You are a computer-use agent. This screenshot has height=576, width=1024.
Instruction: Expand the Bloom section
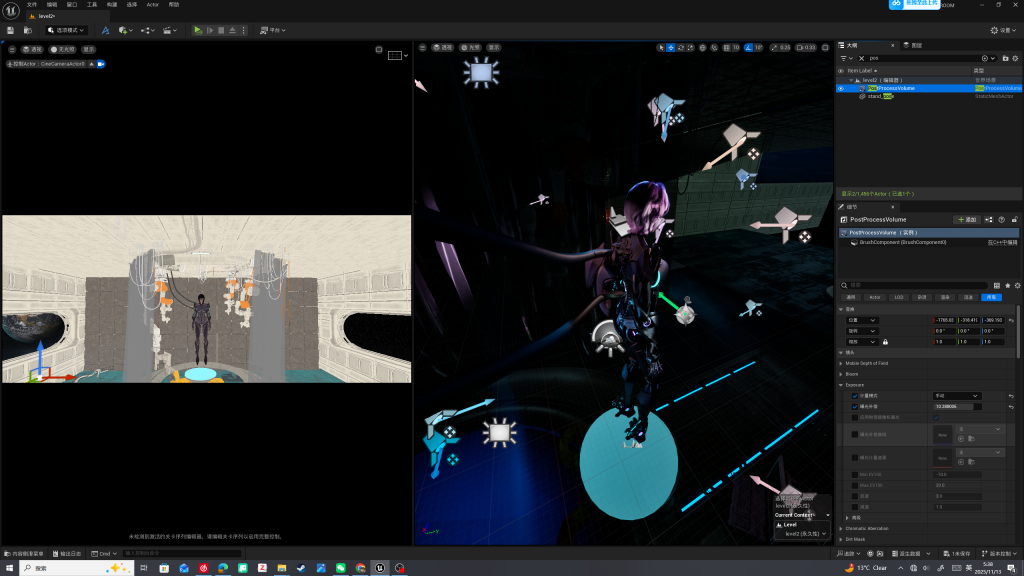pyautogui.click(x=841, y=374)
